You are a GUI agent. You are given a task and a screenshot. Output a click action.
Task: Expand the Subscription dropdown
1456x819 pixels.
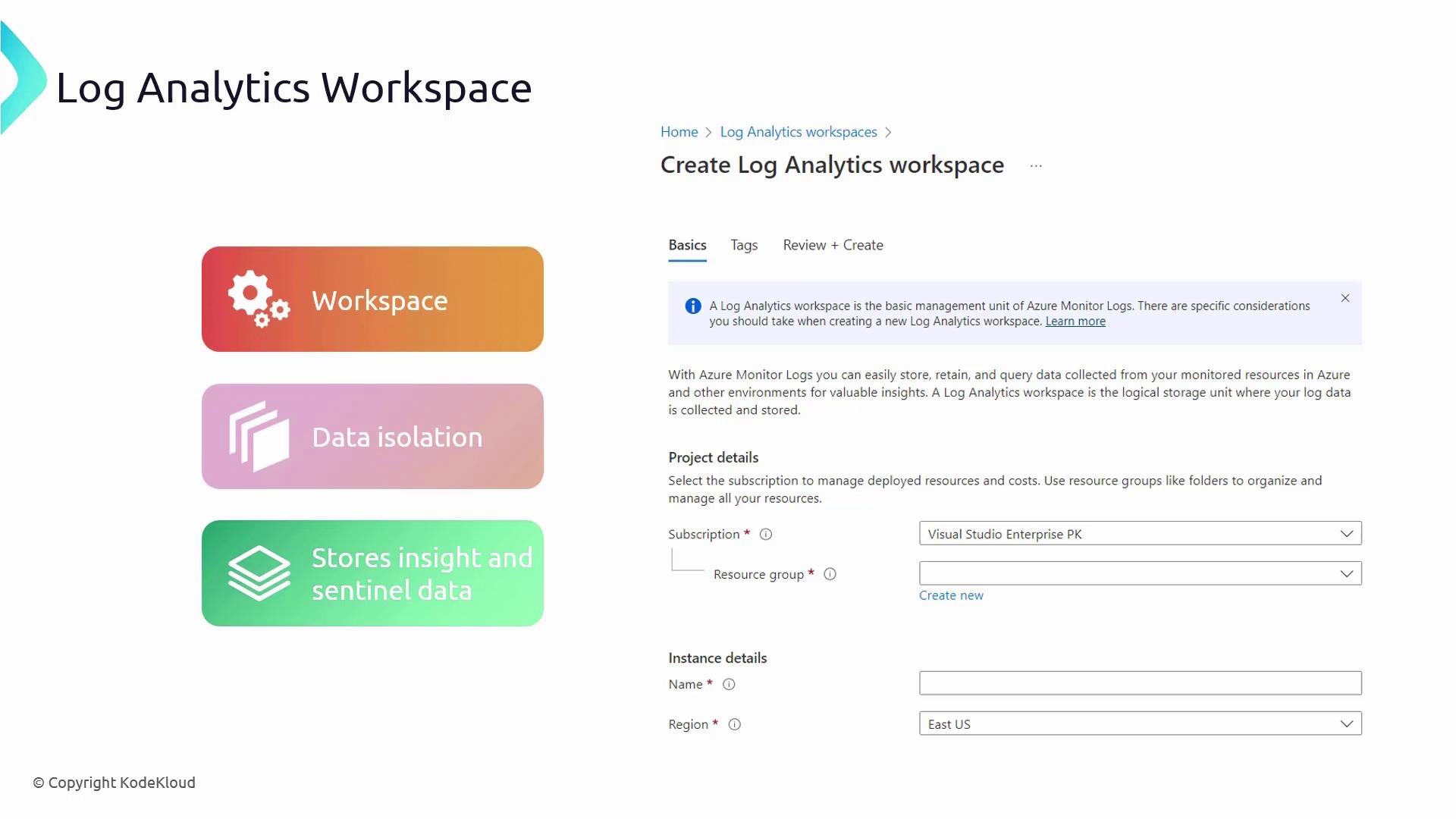pyautogui.click(x=1346, y=534)
